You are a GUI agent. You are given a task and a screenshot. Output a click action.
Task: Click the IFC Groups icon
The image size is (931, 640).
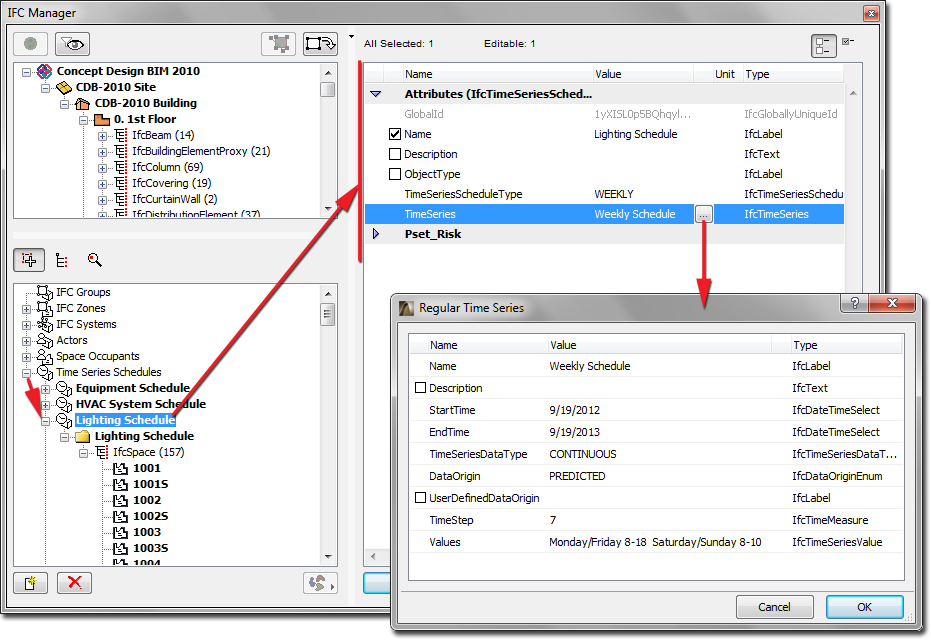[45, 292]
